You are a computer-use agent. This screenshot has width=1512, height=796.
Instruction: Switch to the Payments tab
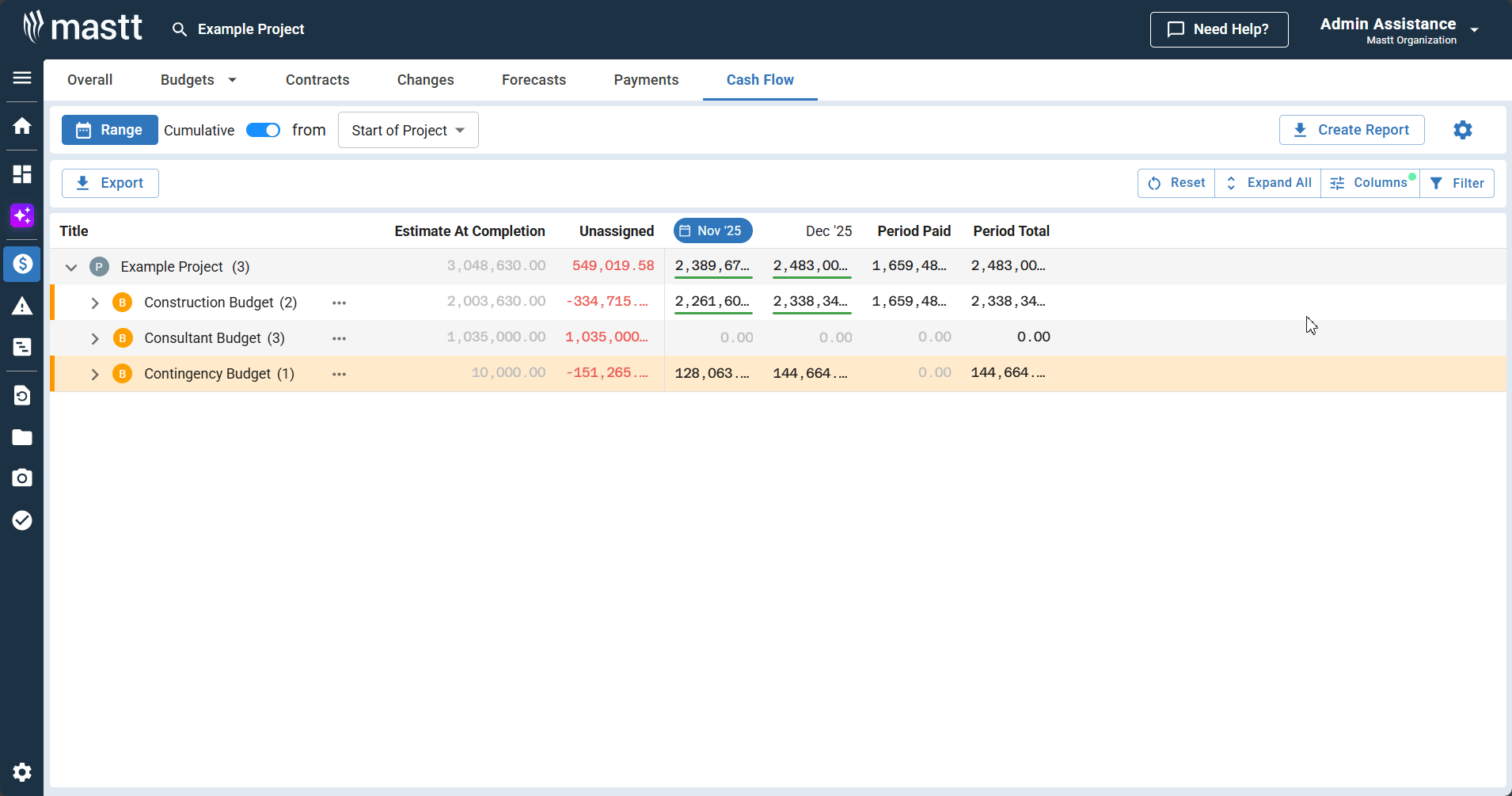646,80
